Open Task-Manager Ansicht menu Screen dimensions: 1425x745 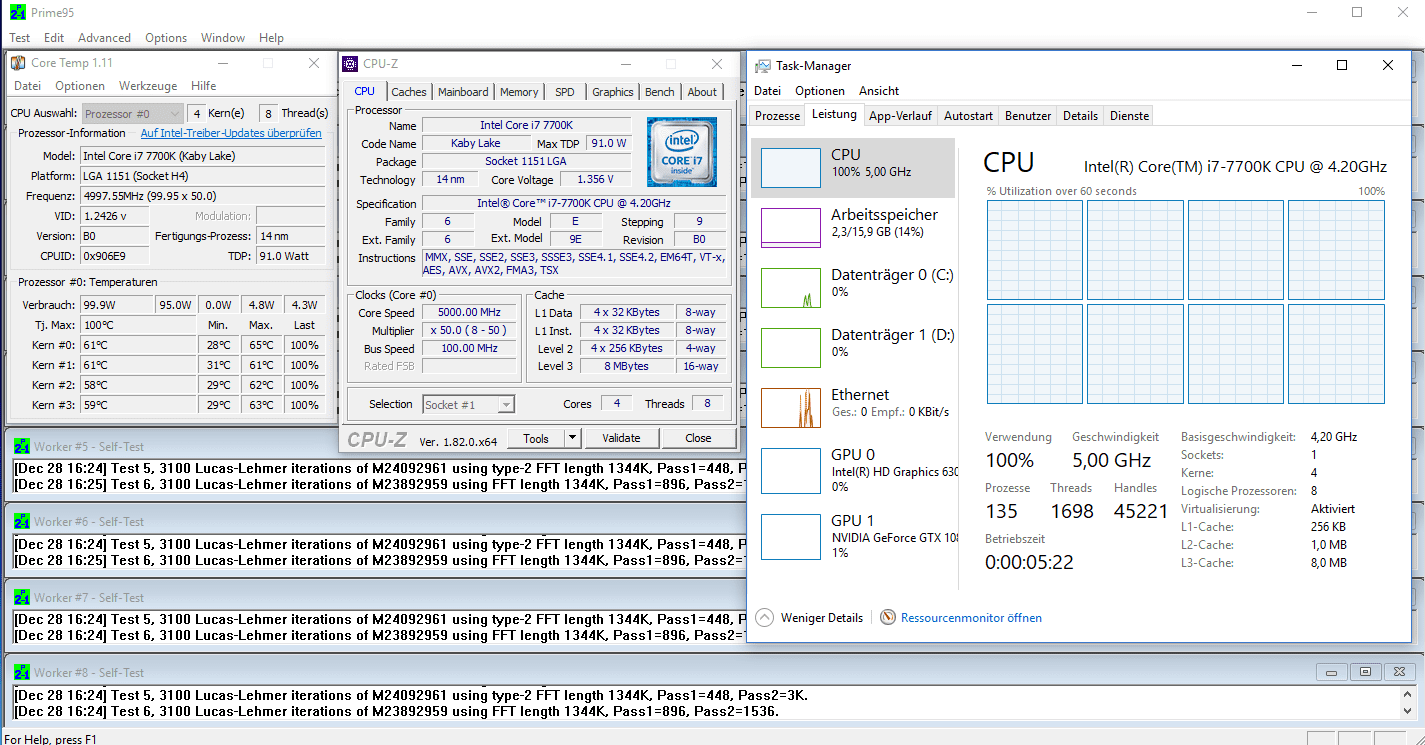(879, 90)
